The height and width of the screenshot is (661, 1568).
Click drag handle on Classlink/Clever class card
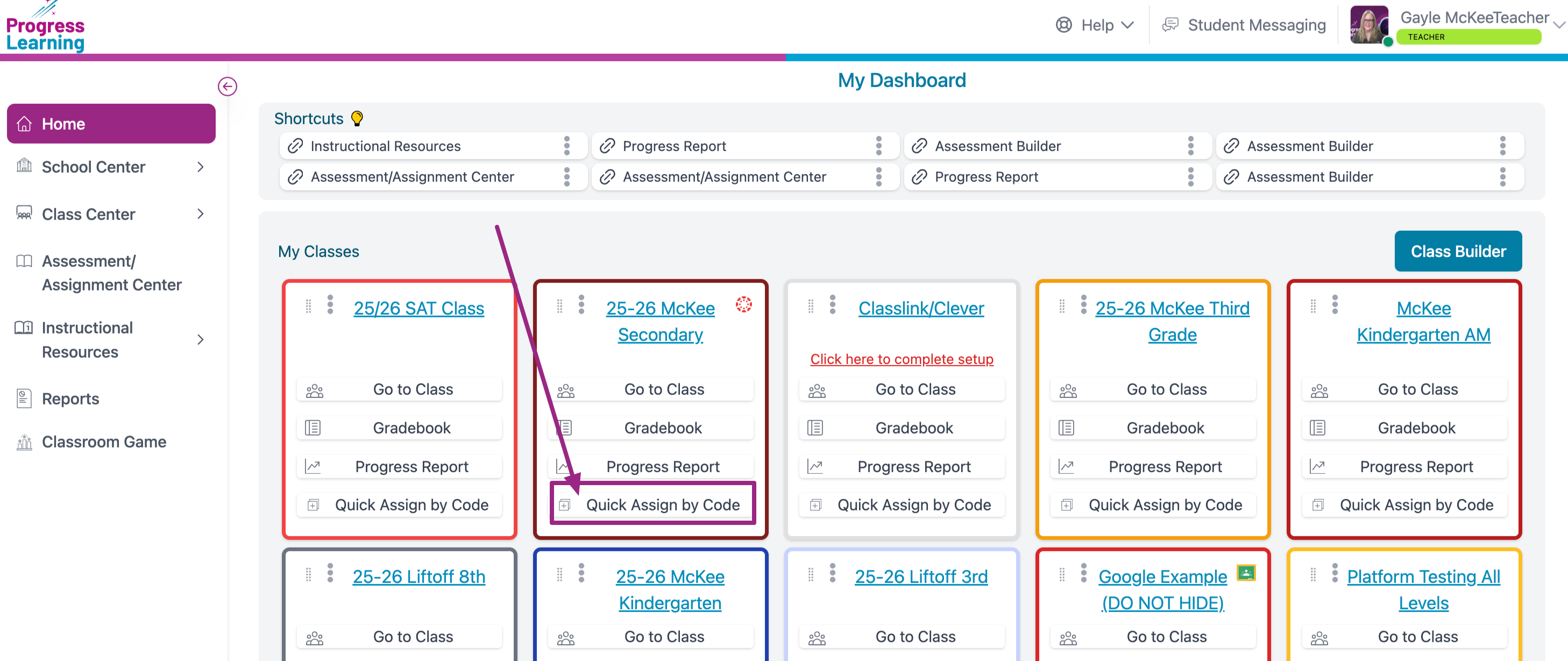tap(810, 305)
